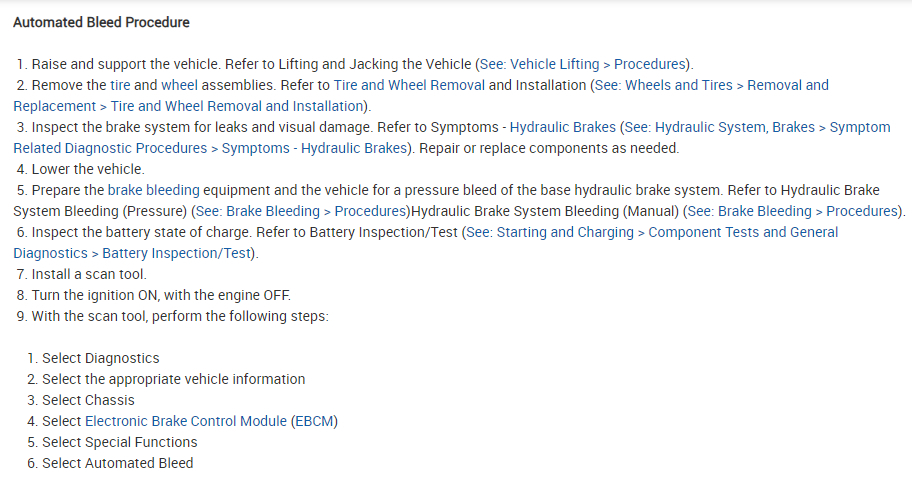Click the "brake bleeding" link in step 5

[x=154, y=190]
